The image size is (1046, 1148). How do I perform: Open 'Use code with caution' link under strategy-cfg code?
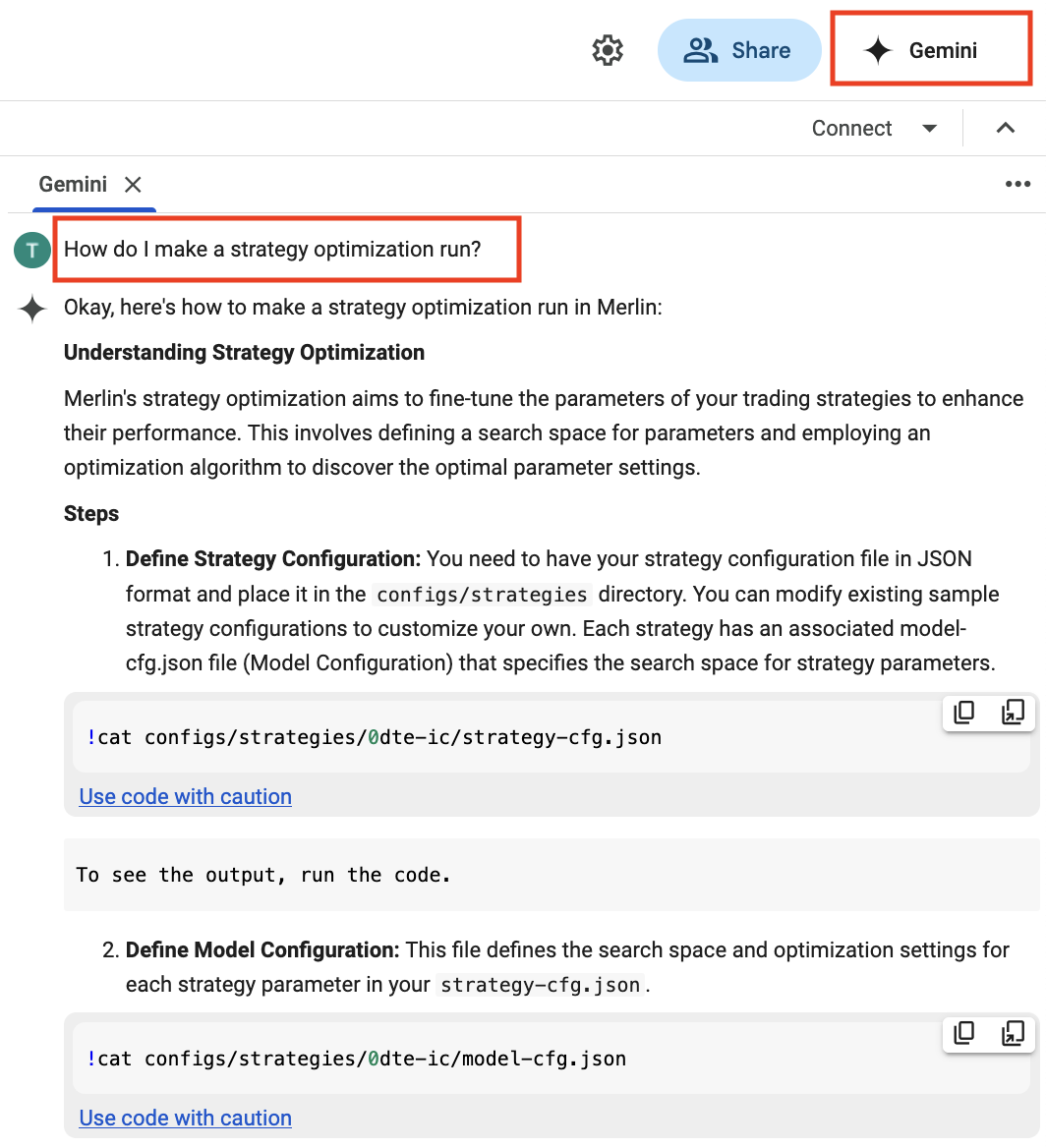coord(185,796)
